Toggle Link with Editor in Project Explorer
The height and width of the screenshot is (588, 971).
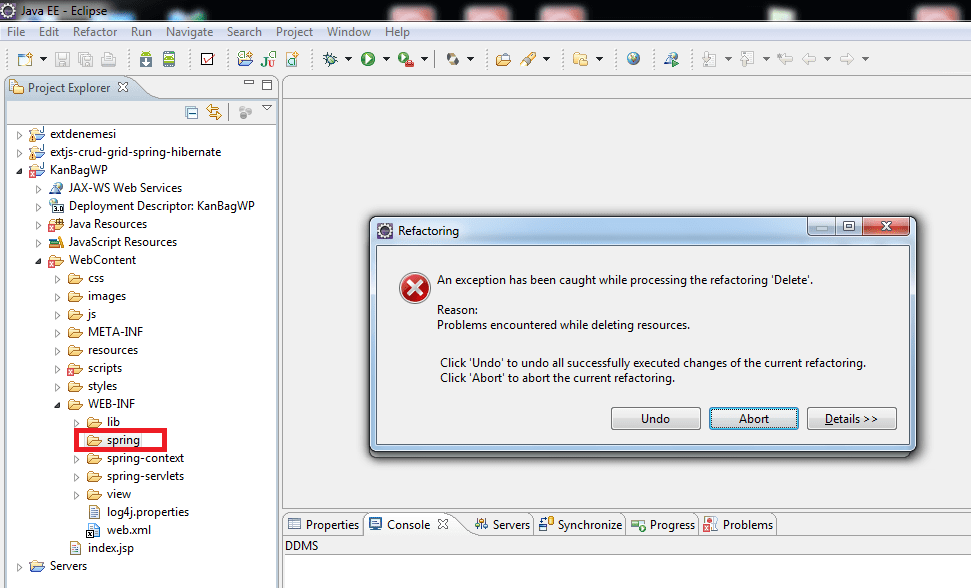212,111
